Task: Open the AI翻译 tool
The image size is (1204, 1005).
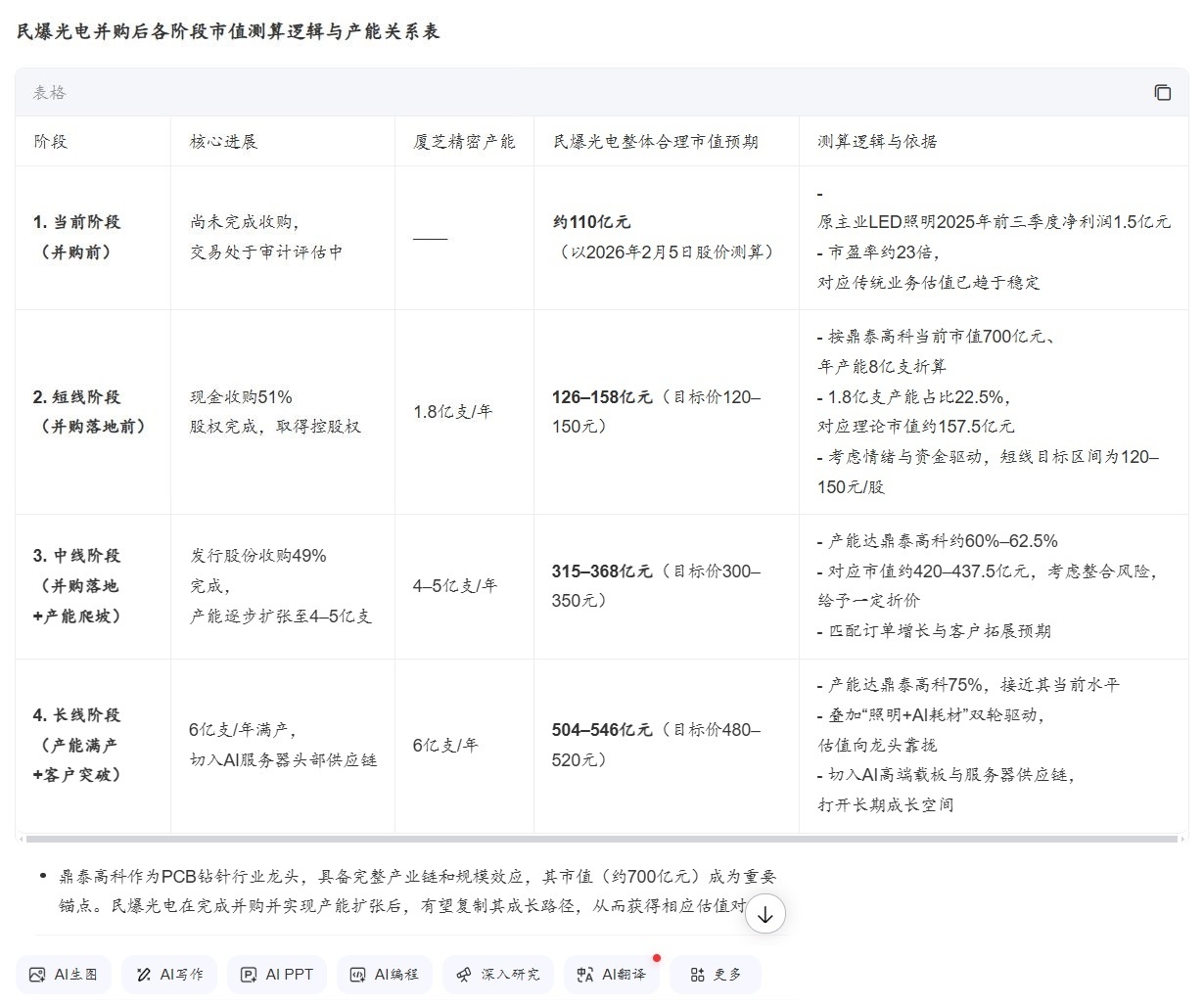Action: pyautogui.click(x=611, y=975)
